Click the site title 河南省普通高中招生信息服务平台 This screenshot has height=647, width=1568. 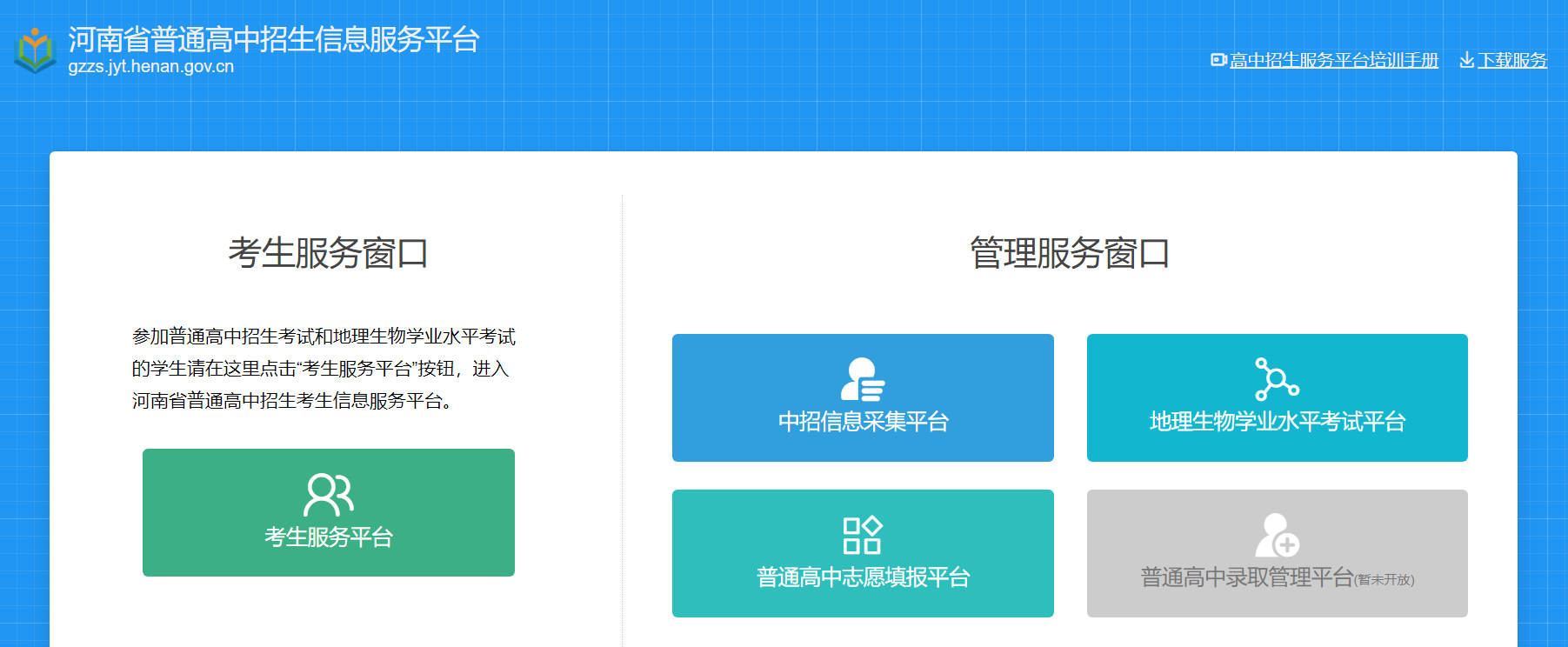pyautogui.click(x=274, y=39)
